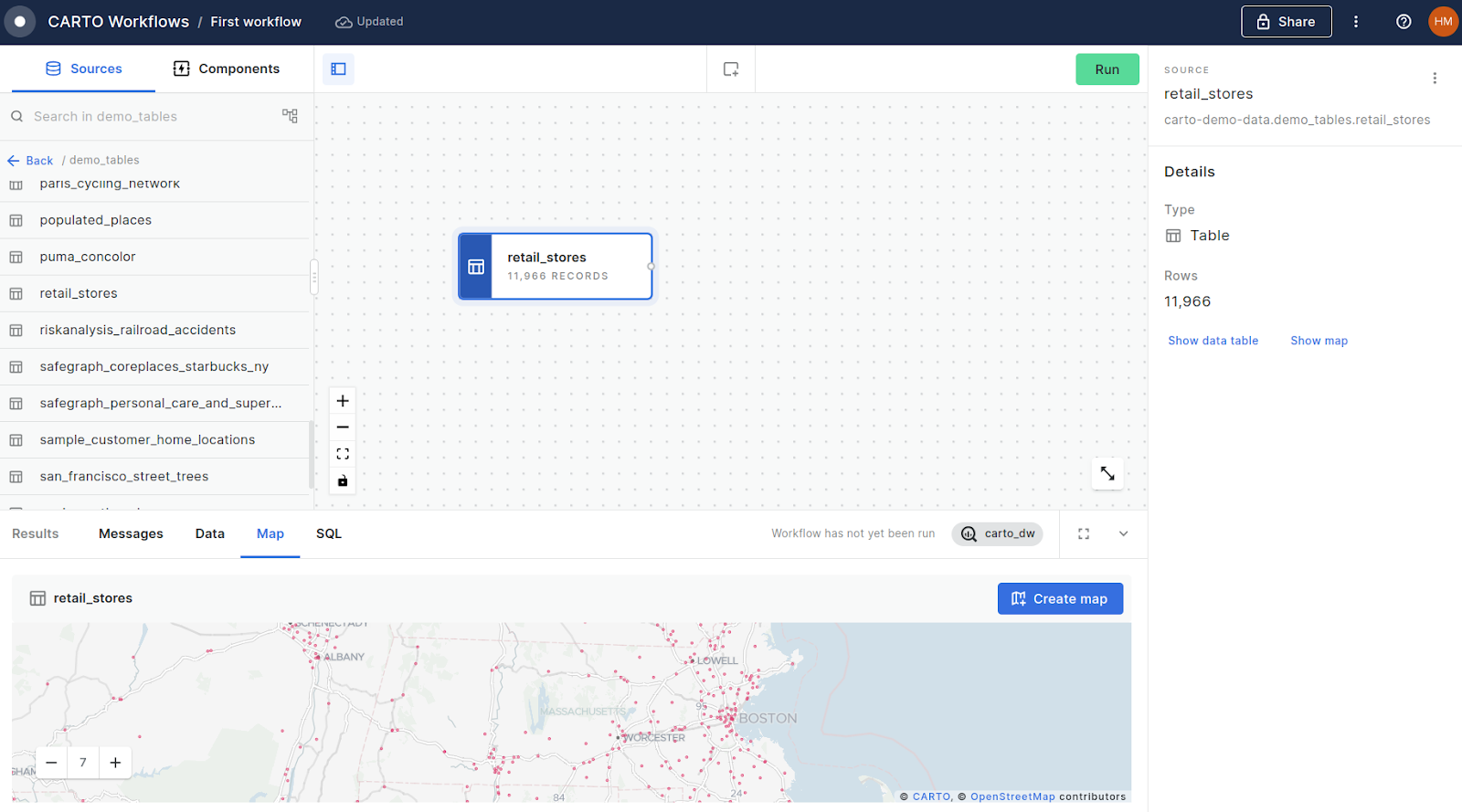
Task: Click the retail_stores node output port
Action: (651, 267)
